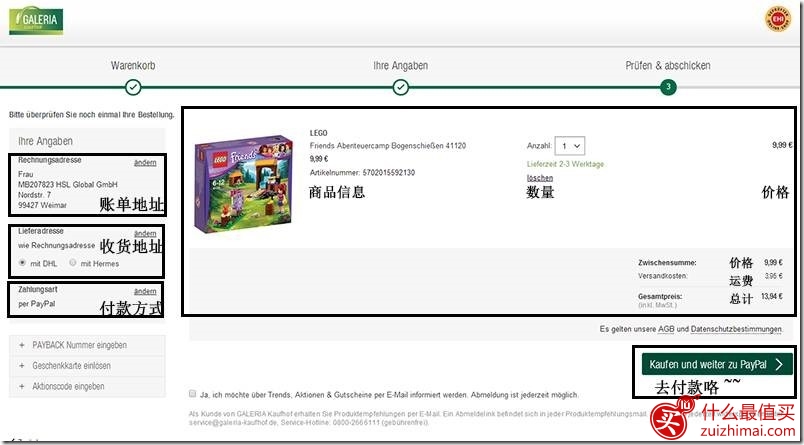The width and height of the screenshot is (804, 445).
Task: Click the Prüfen & abschicken step label
Action: (668, 66)
